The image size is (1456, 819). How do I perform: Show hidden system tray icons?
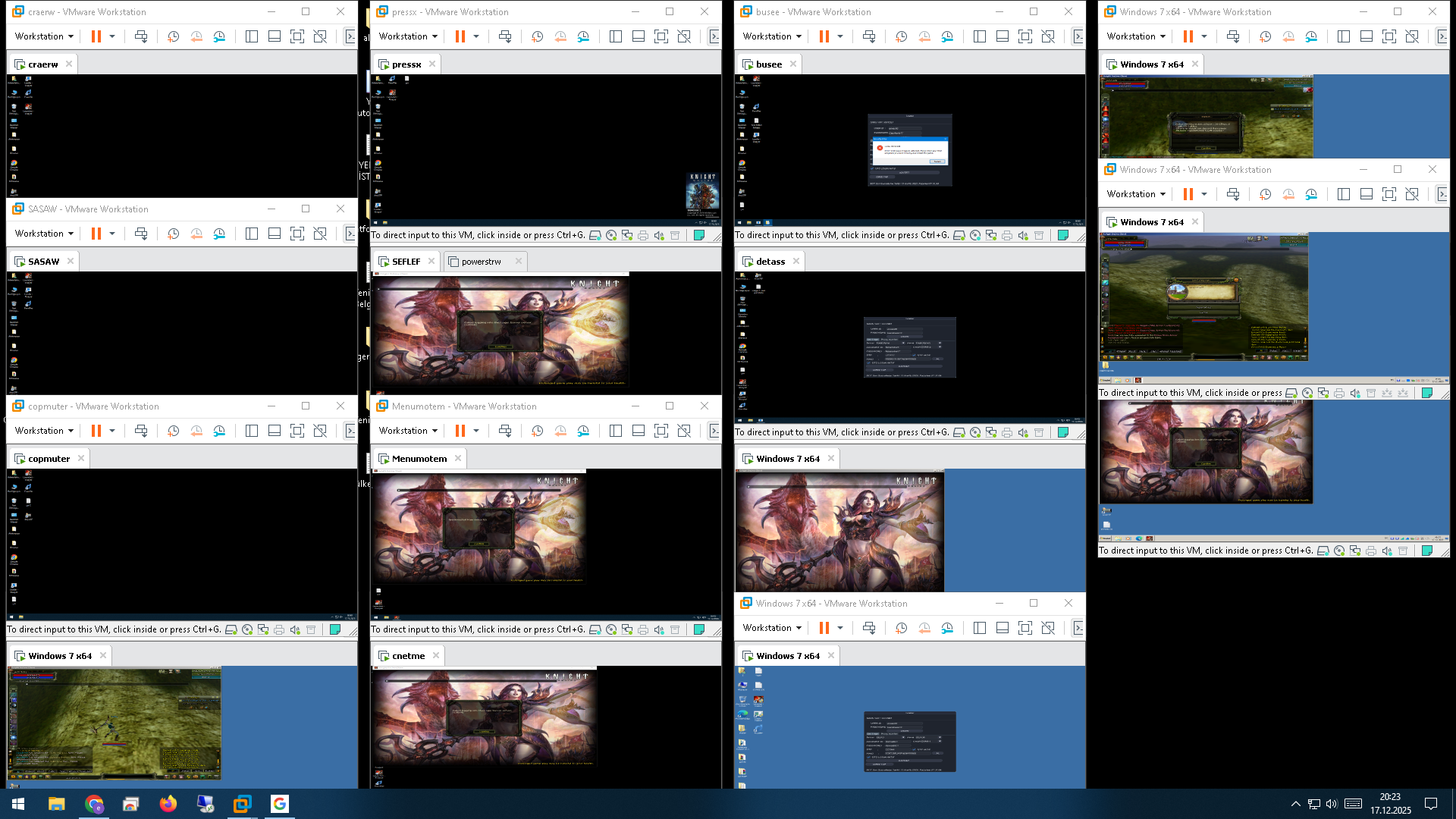click(x=1295, y=804)
